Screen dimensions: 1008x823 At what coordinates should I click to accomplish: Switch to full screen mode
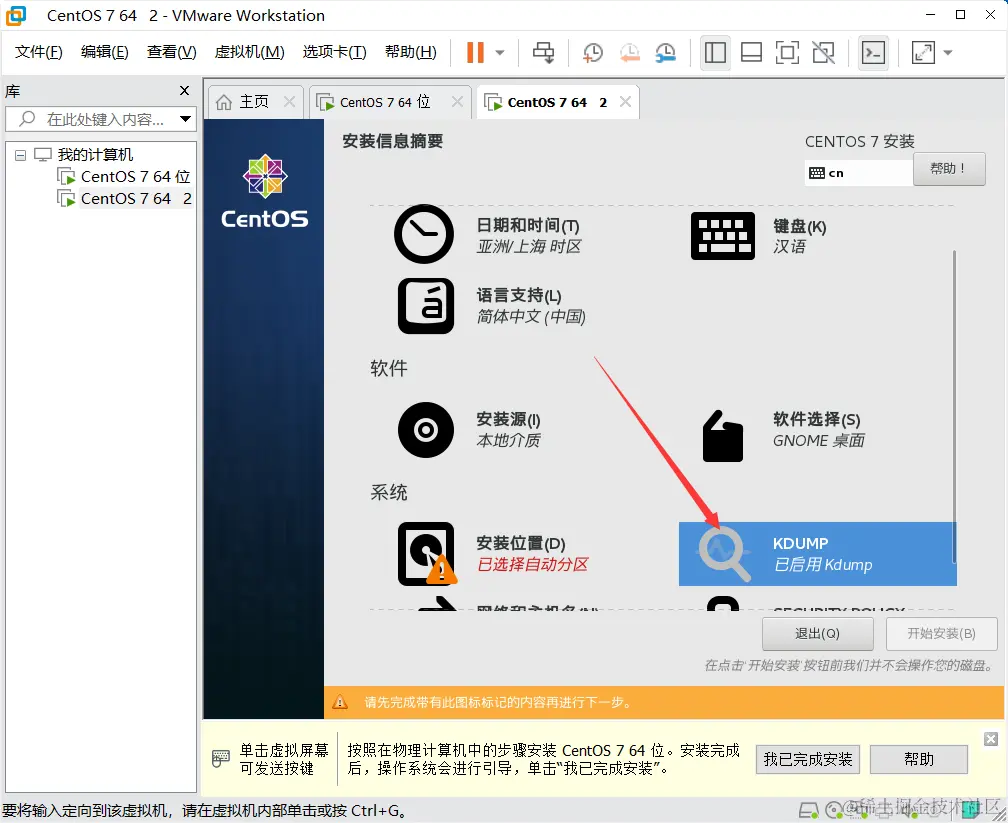point(786,53)
